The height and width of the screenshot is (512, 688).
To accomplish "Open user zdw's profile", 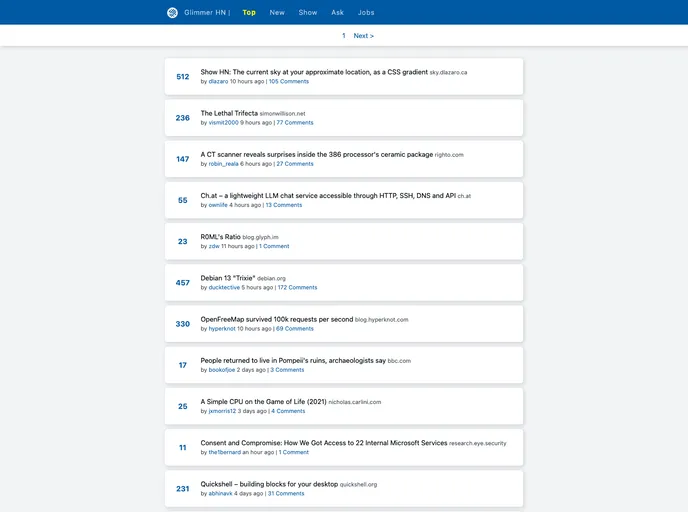I will pyautogui.click(x=214, y=247).
